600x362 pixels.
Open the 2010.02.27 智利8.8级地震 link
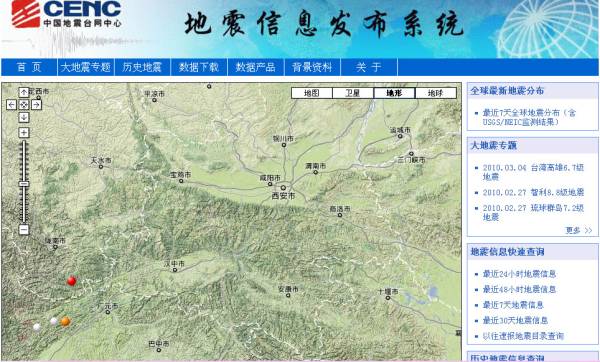(533, 192)
